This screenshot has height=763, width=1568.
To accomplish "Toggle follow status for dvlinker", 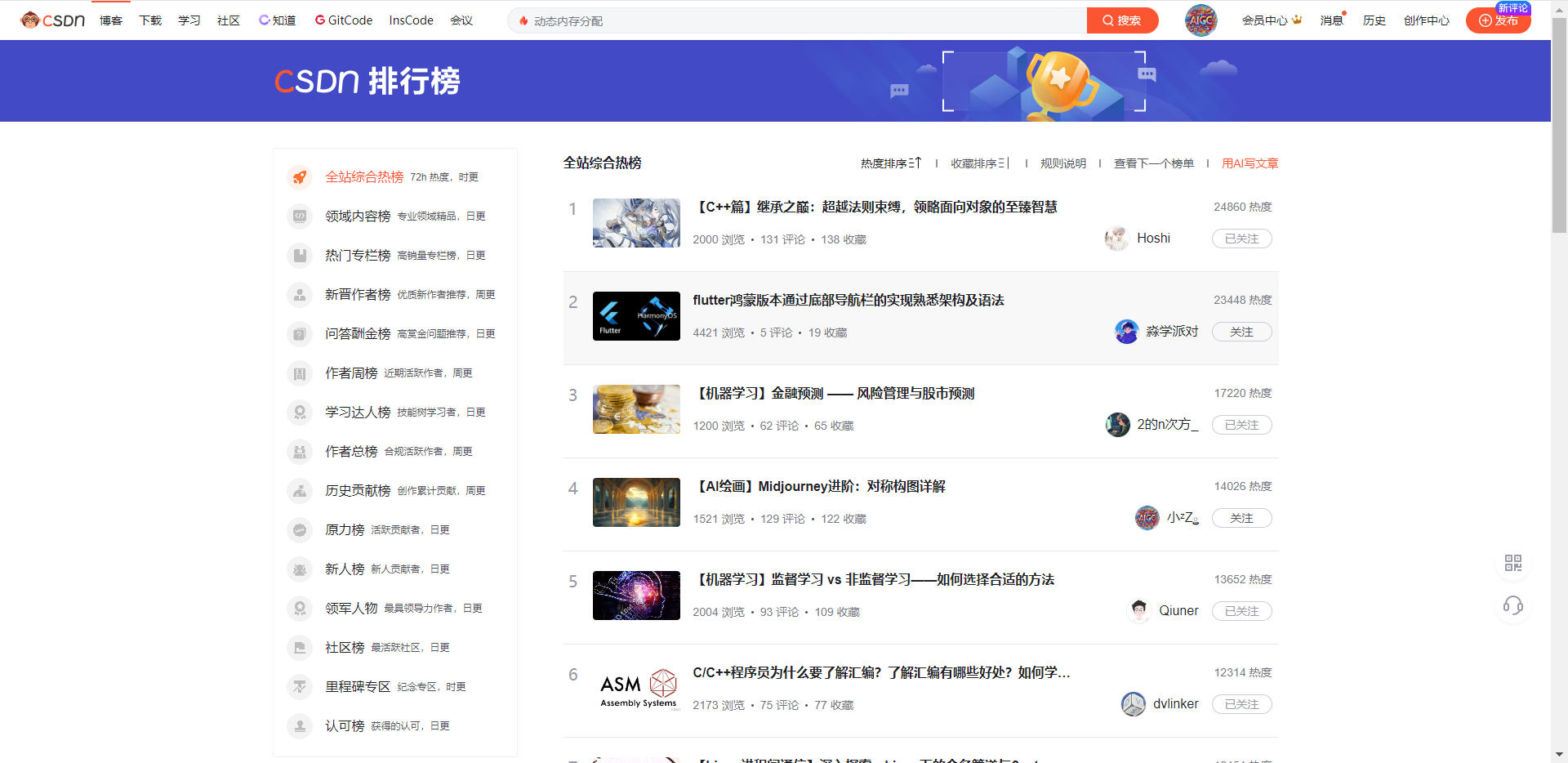I will 1241,704.
